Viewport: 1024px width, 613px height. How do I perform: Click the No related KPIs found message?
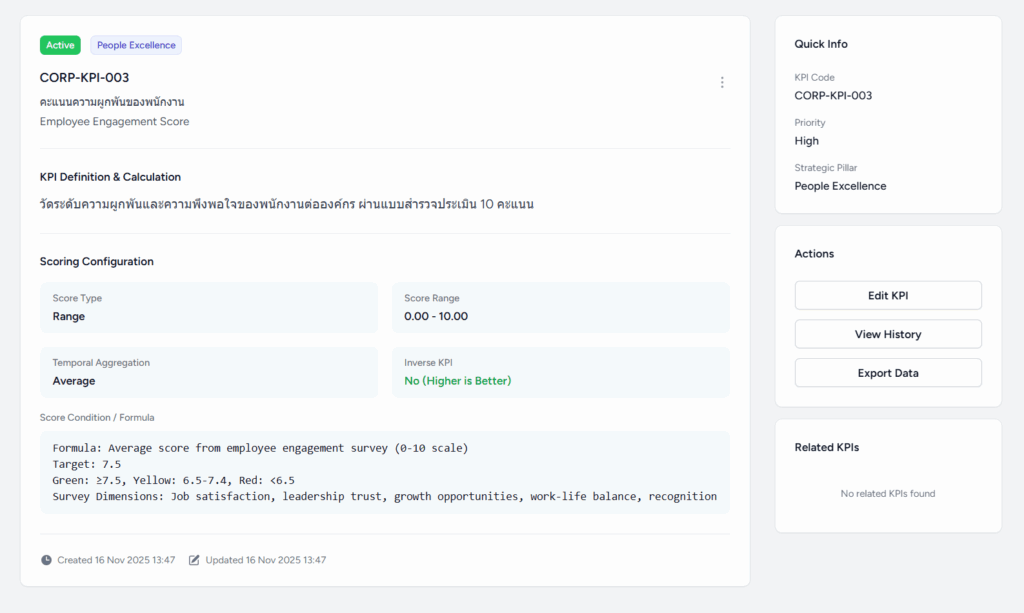[887, 494]
